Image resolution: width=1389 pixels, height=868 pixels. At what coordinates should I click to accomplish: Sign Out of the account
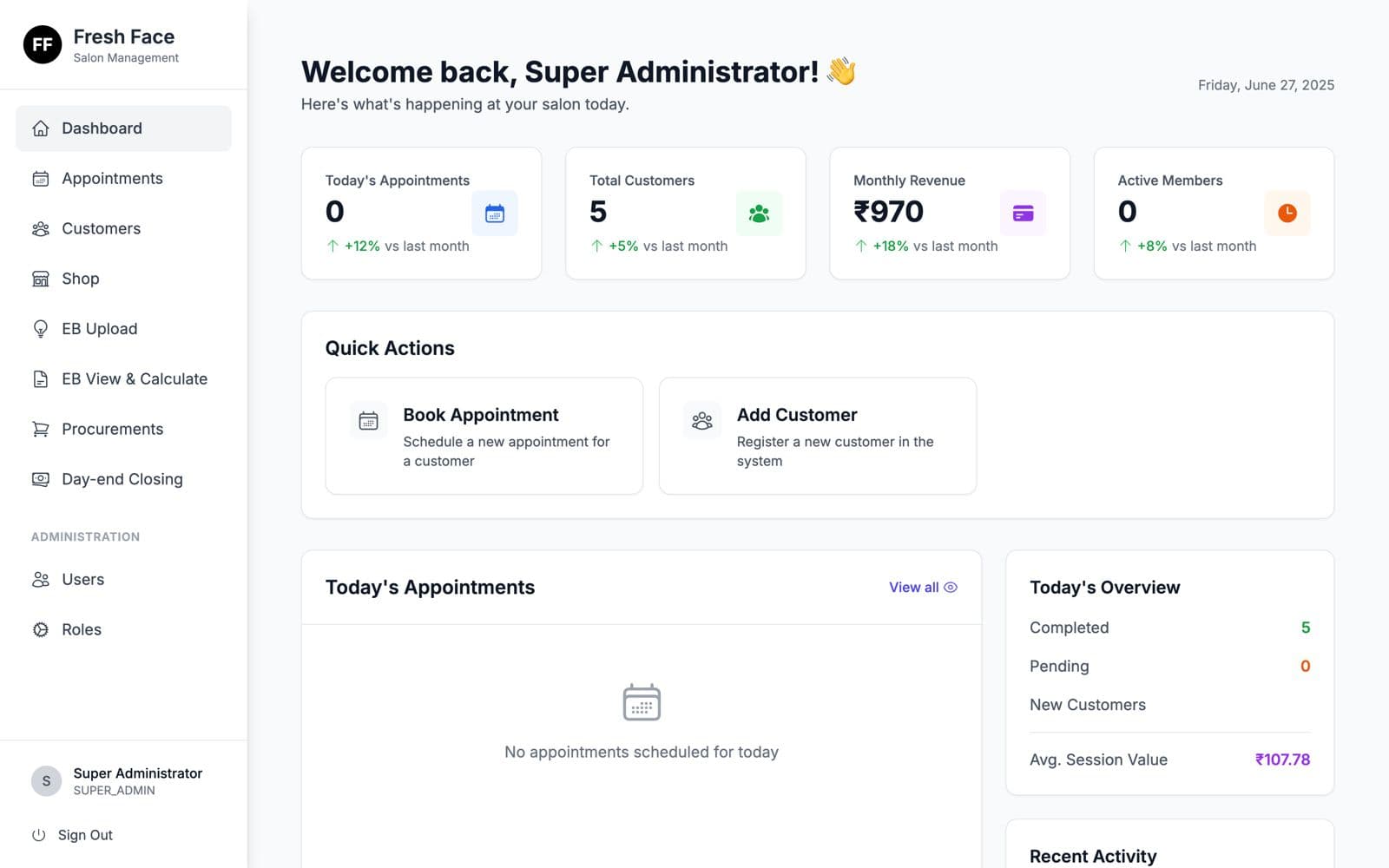pyautogui.click(x=85, y=835)
